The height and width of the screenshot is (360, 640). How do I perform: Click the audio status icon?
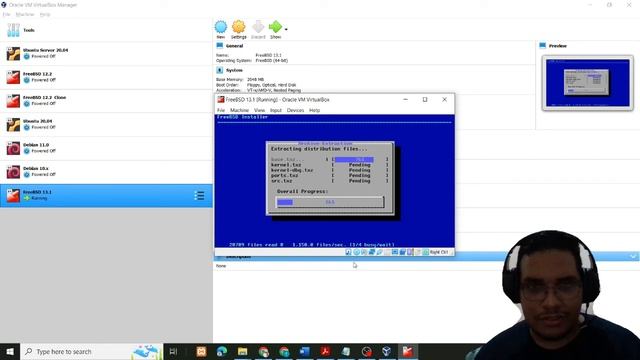click(x=364, y=252)
